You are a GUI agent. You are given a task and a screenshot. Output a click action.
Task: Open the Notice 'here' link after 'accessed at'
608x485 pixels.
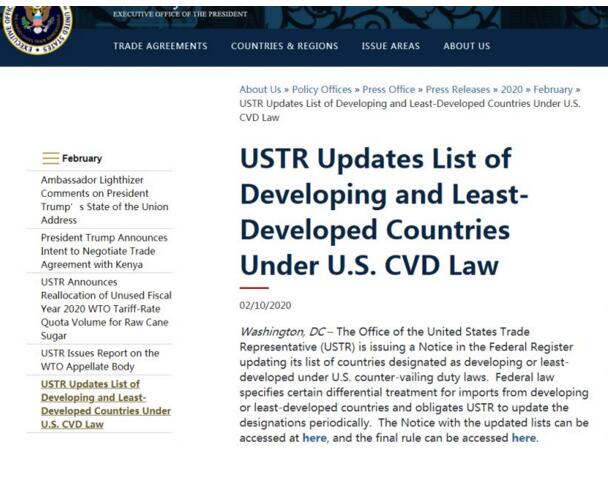tap(314, 438)
